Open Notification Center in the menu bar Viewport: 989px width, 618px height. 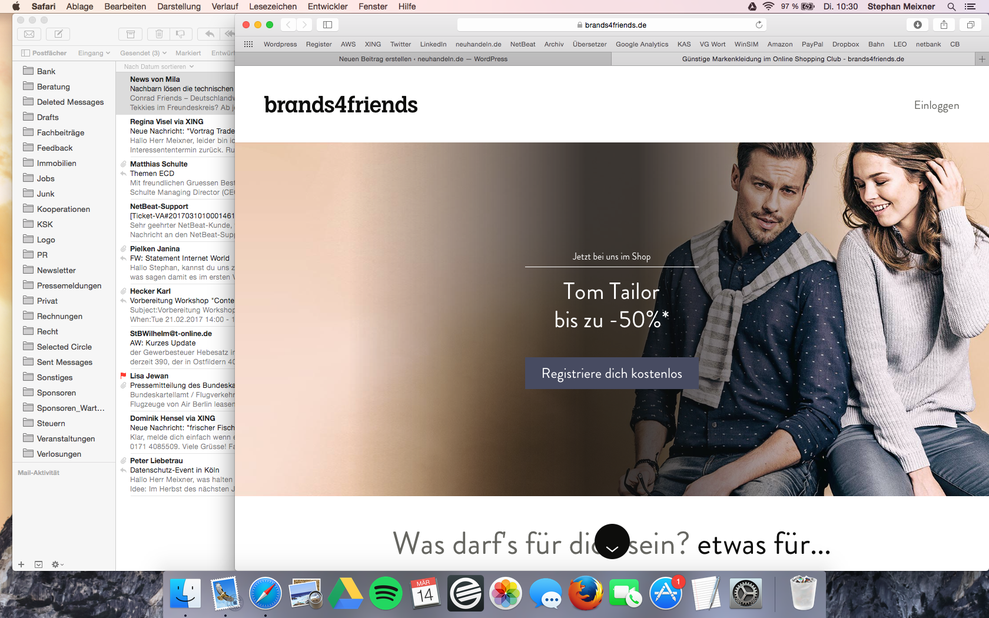click(x=971, y=6)
